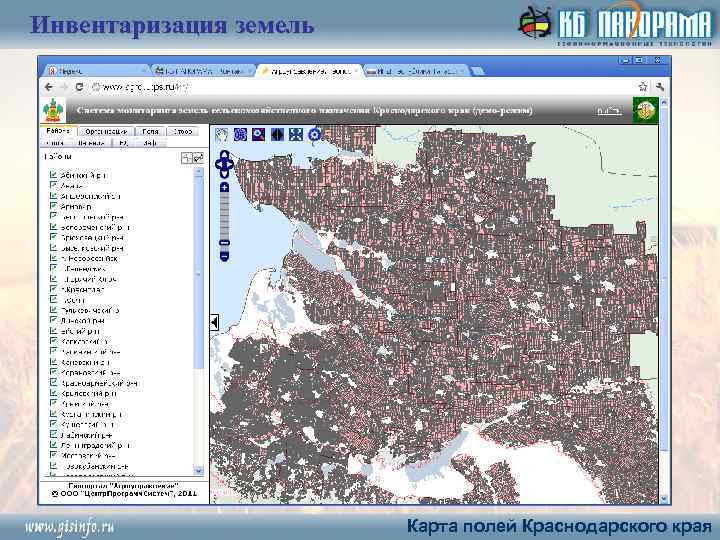Click the black diamond map toolbar icon
The height and width of the screenshot is (540, 720).
(x=277, y=135)
